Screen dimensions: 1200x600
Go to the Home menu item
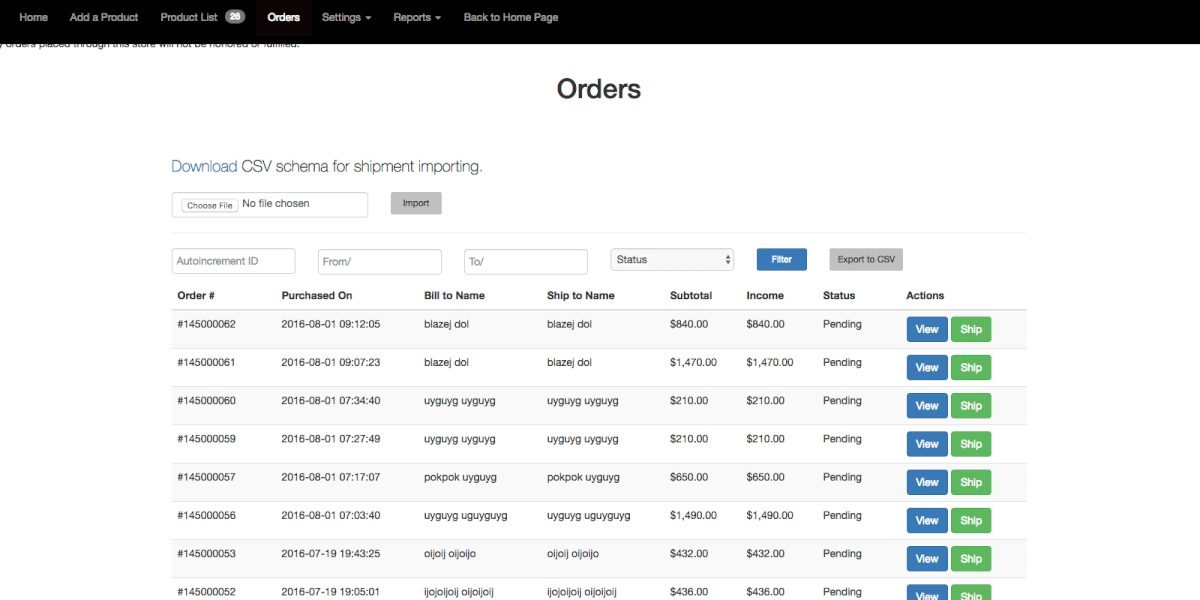33,17
